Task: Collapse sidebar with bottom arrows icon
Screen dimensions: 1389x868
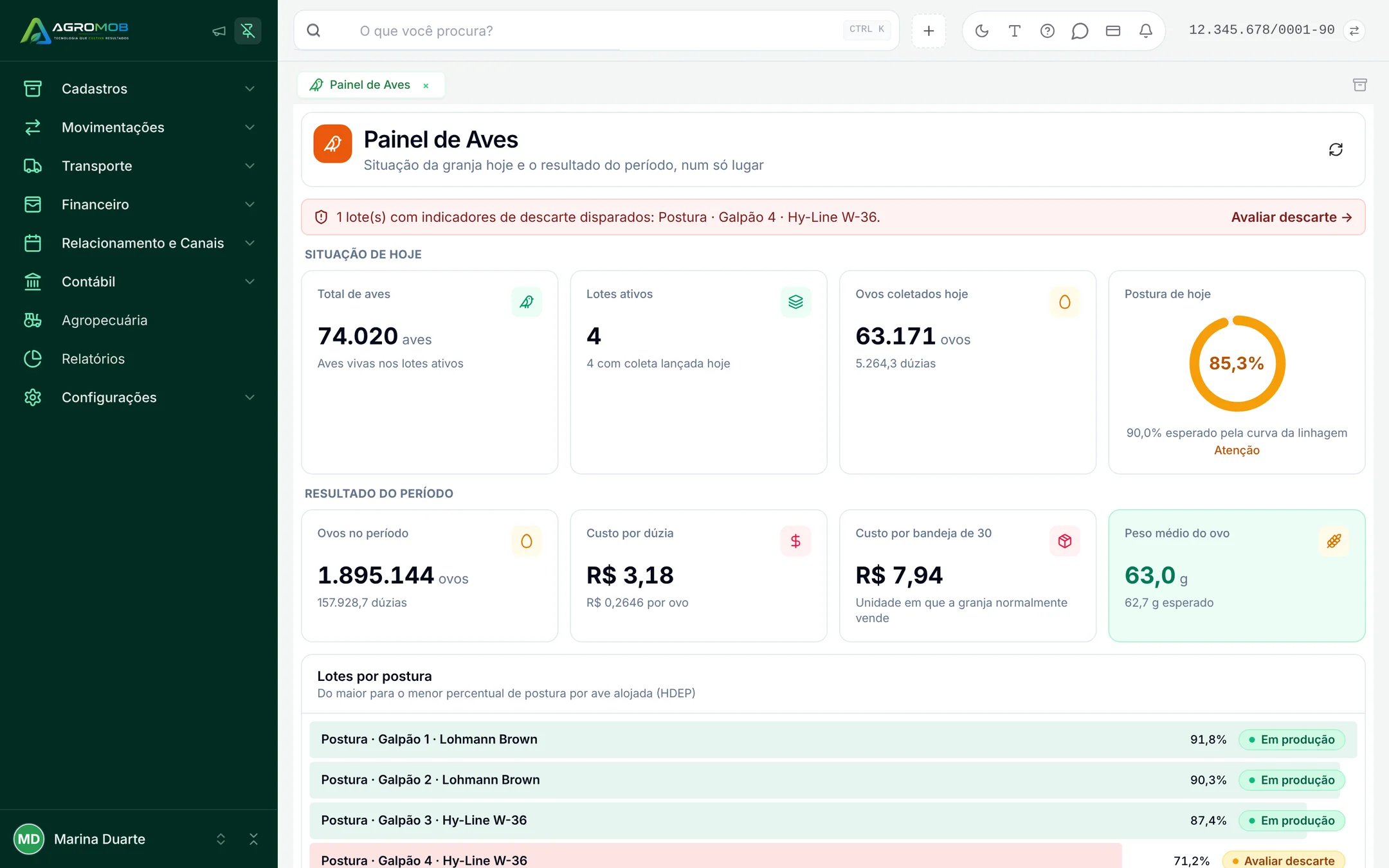Action: [253, 839]
